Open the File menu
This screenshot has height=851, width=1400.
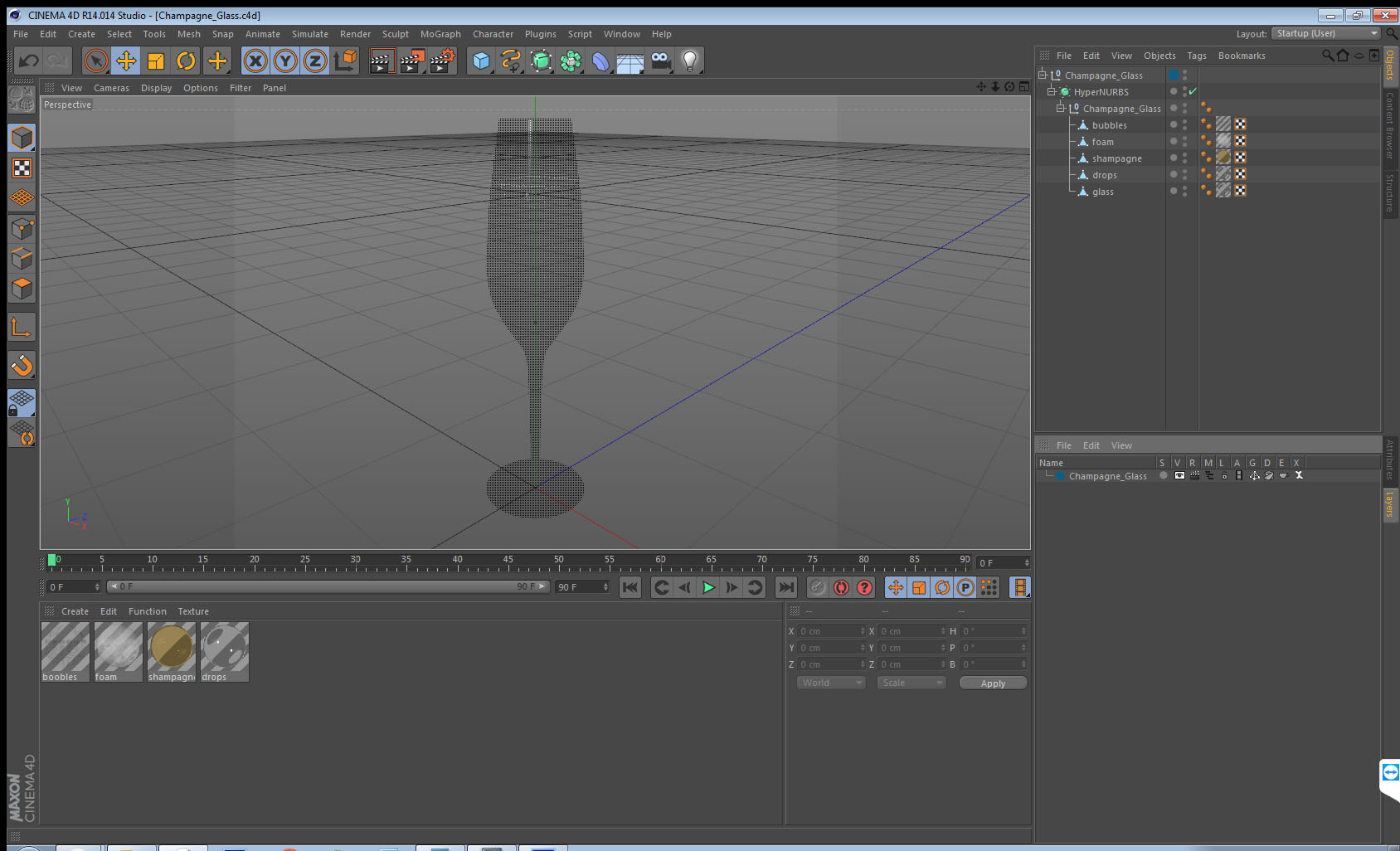[x=21, y=34]
